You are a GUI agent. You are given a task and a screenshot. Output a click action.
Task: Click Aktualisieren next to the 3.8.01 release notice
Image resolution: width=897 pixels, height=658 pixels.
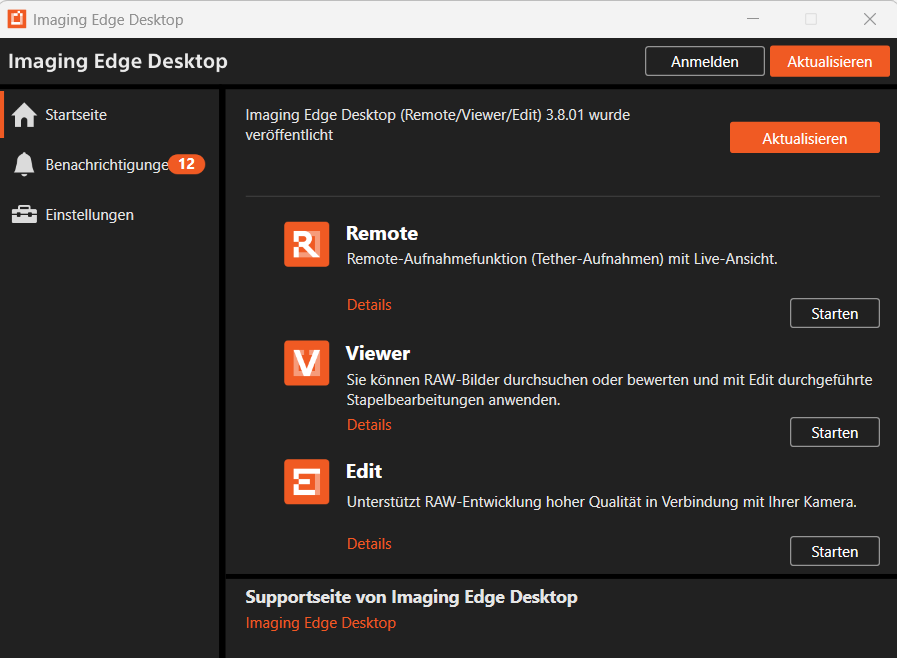pos(804,138)
